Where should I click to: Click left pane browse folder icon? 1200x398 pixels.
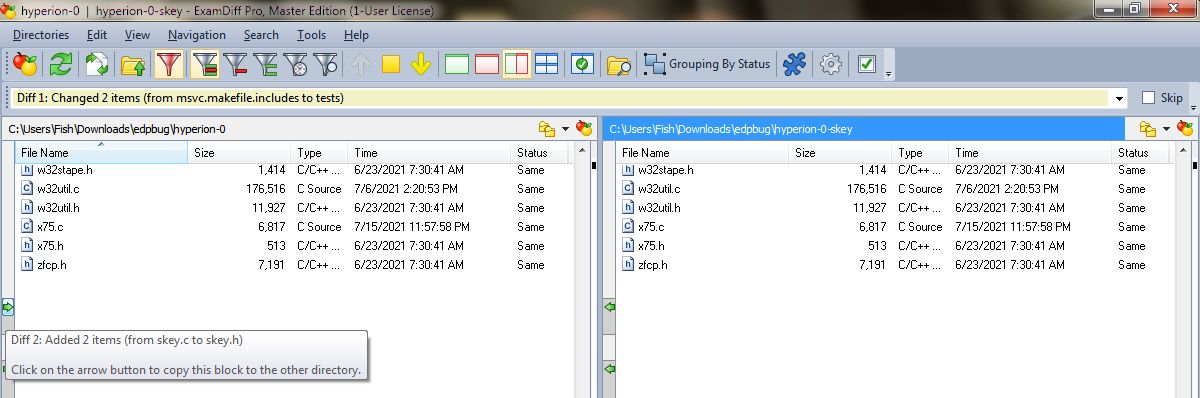[x=546, y=129]
